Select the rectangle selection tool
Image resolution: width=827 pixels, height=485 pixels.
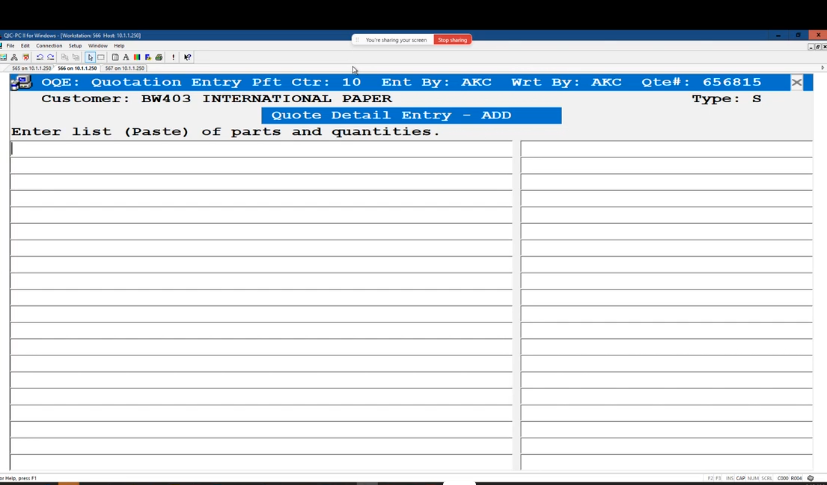[x=101, y=57]
